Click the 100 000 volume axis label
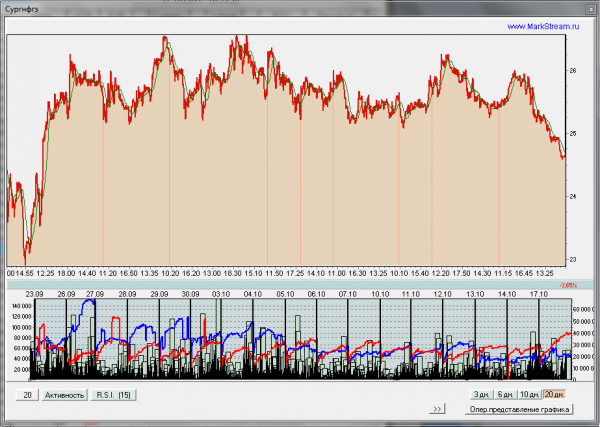This screenshot has width=600, height=427. pyautogui.click(x=22, y=328)
